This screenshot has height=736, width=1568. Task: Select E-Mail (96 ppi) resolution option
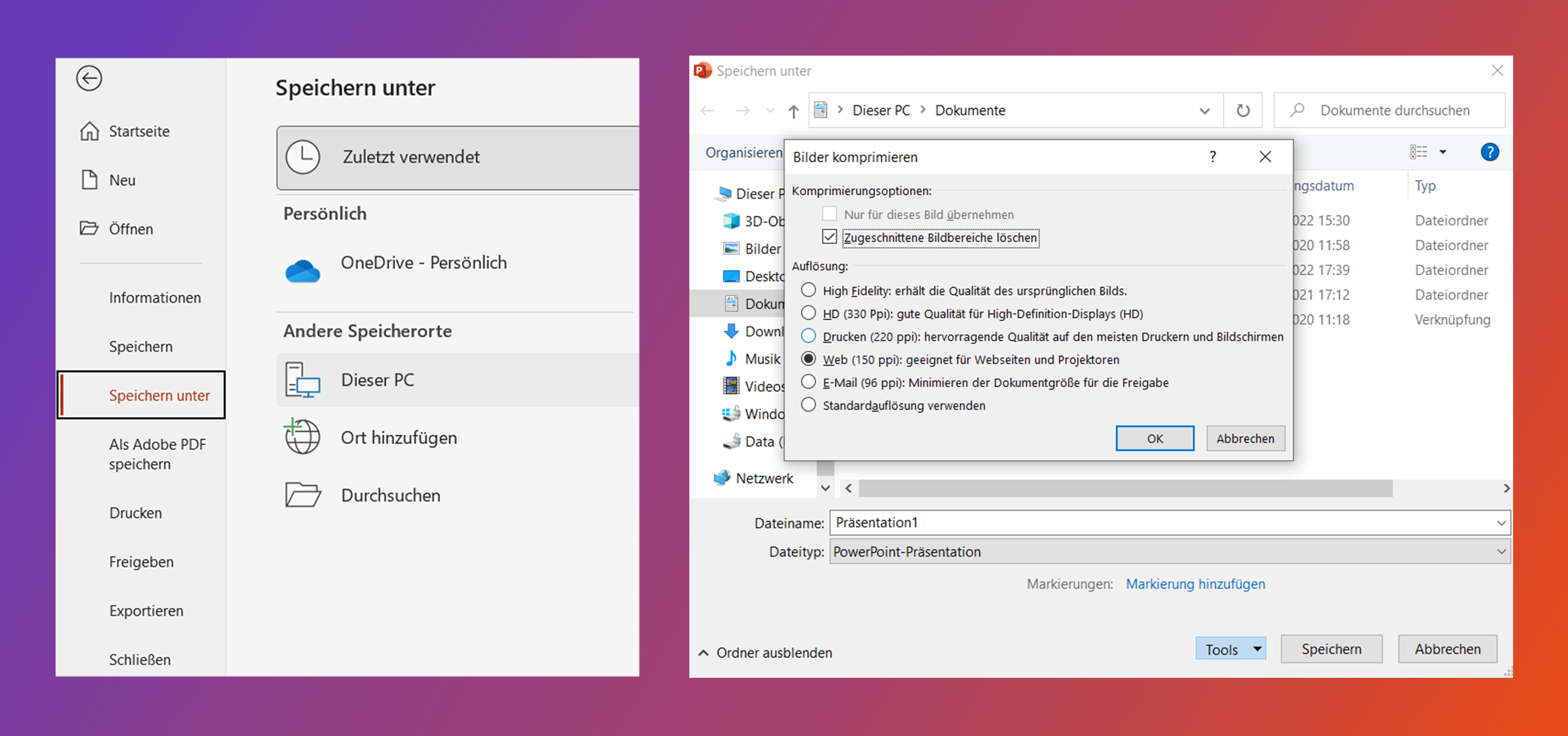coord(809,382)
